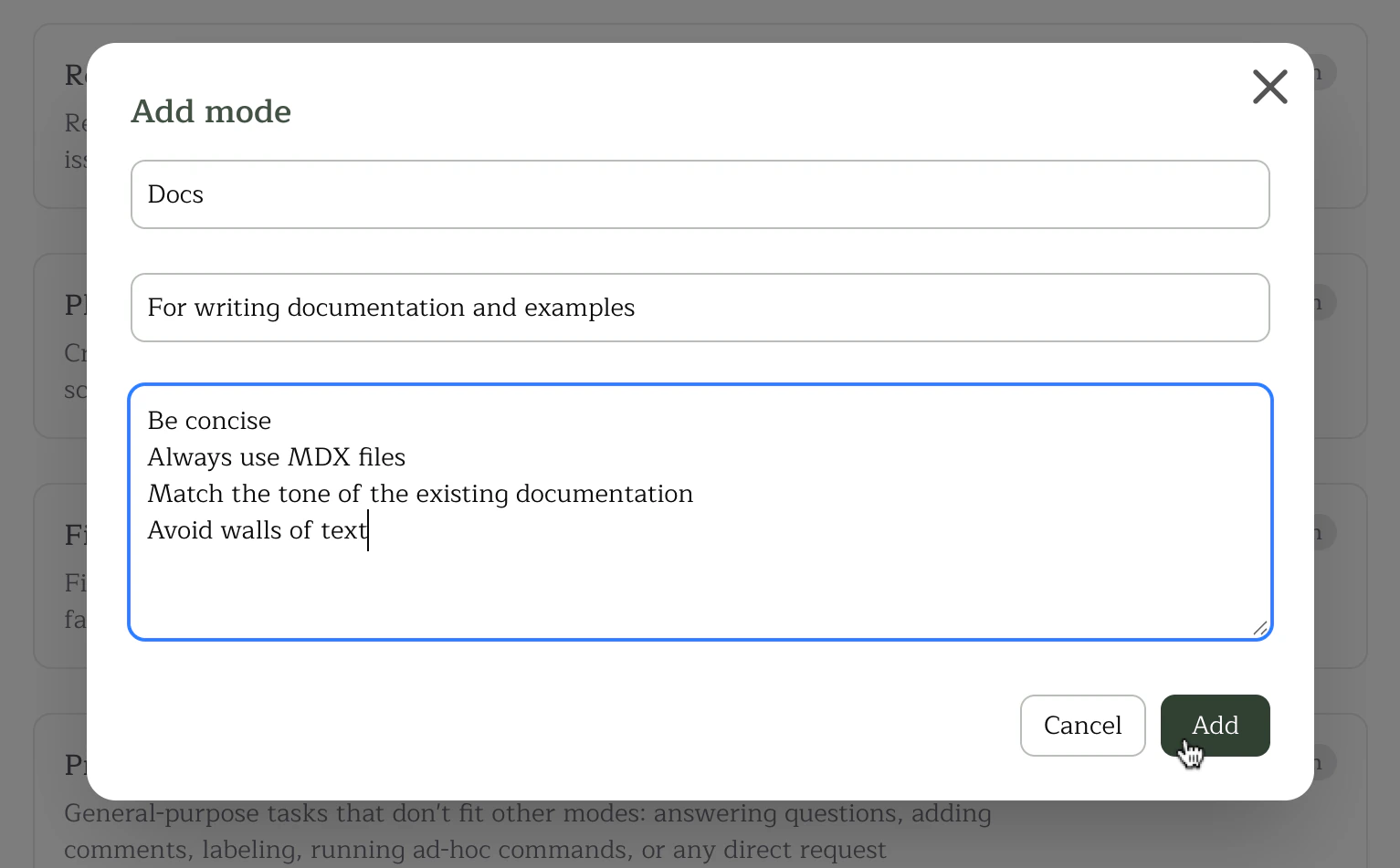Click the resize handle of the instructions box

click(x=1261, y=628)
